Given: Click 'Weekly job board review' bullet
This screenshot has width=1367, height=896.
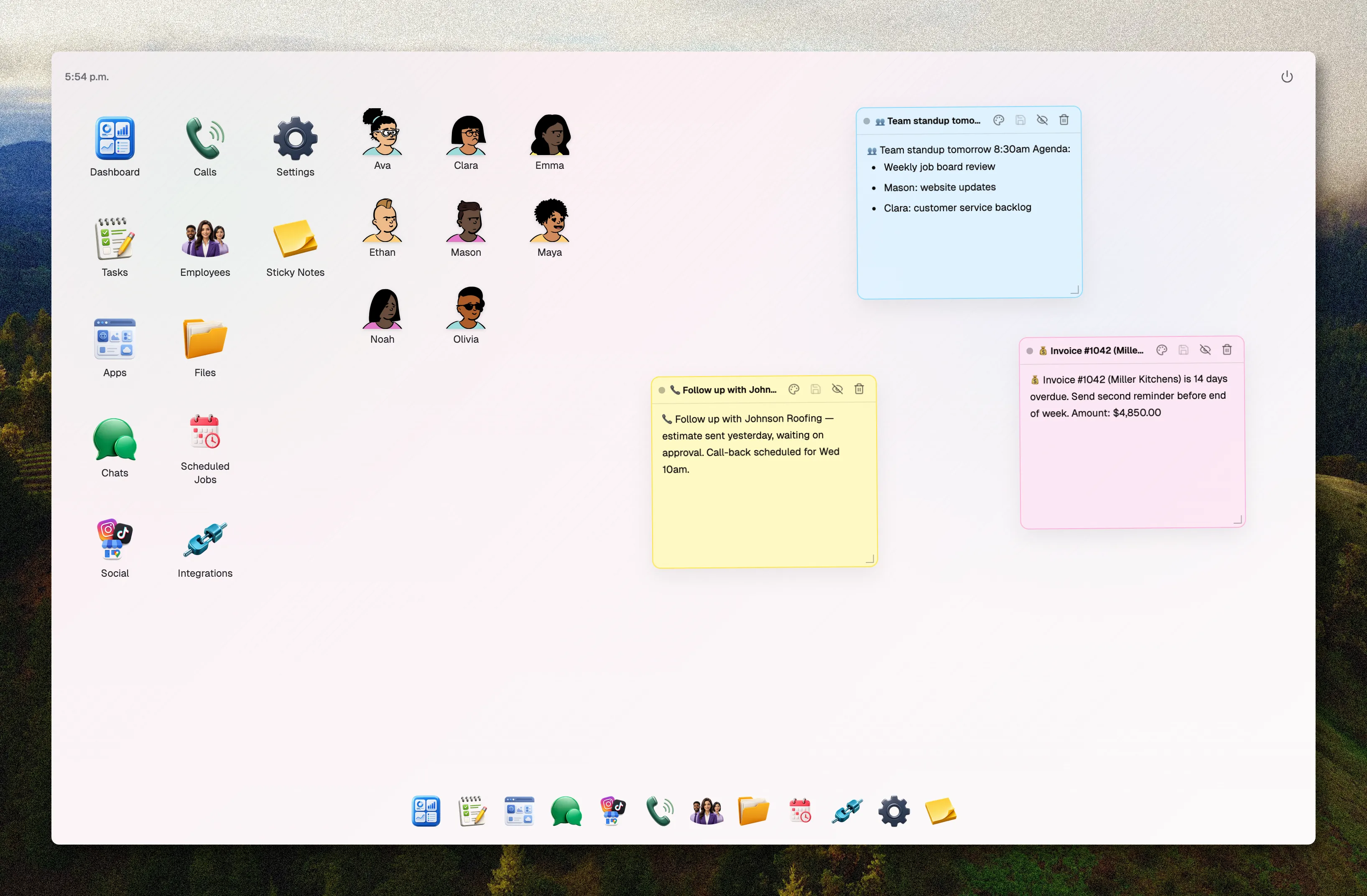Looking at the screenshot, I should (939, 167).
